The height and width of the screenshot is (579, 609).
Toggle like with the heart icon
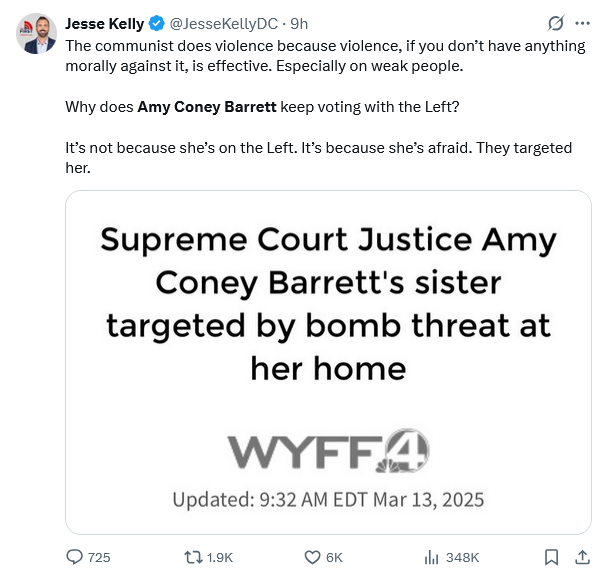[312, 557]
